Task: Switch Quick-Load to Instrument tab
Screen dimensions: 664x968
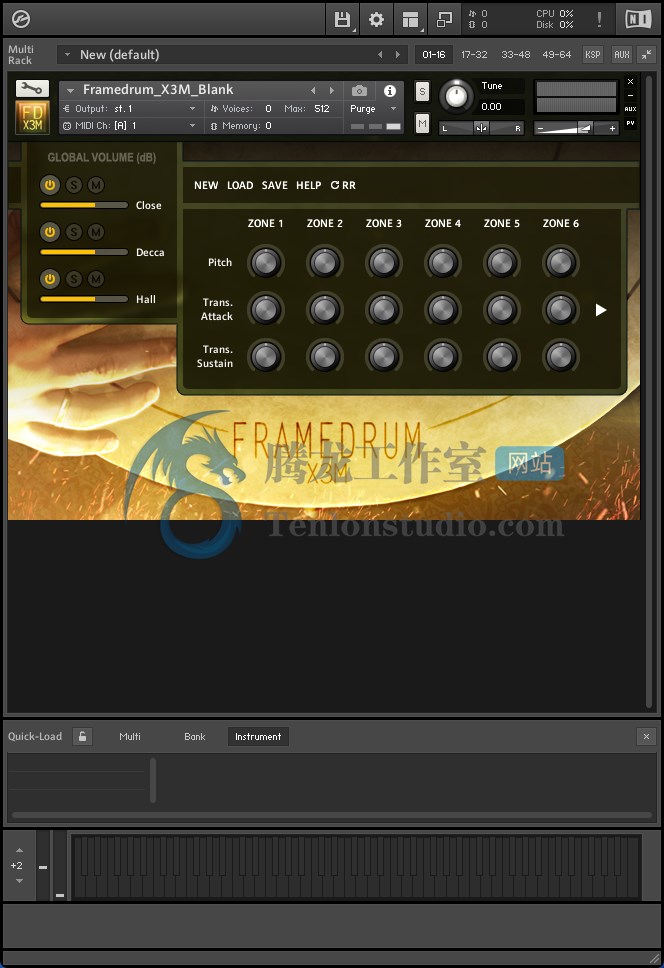Action: pos(258,736)
